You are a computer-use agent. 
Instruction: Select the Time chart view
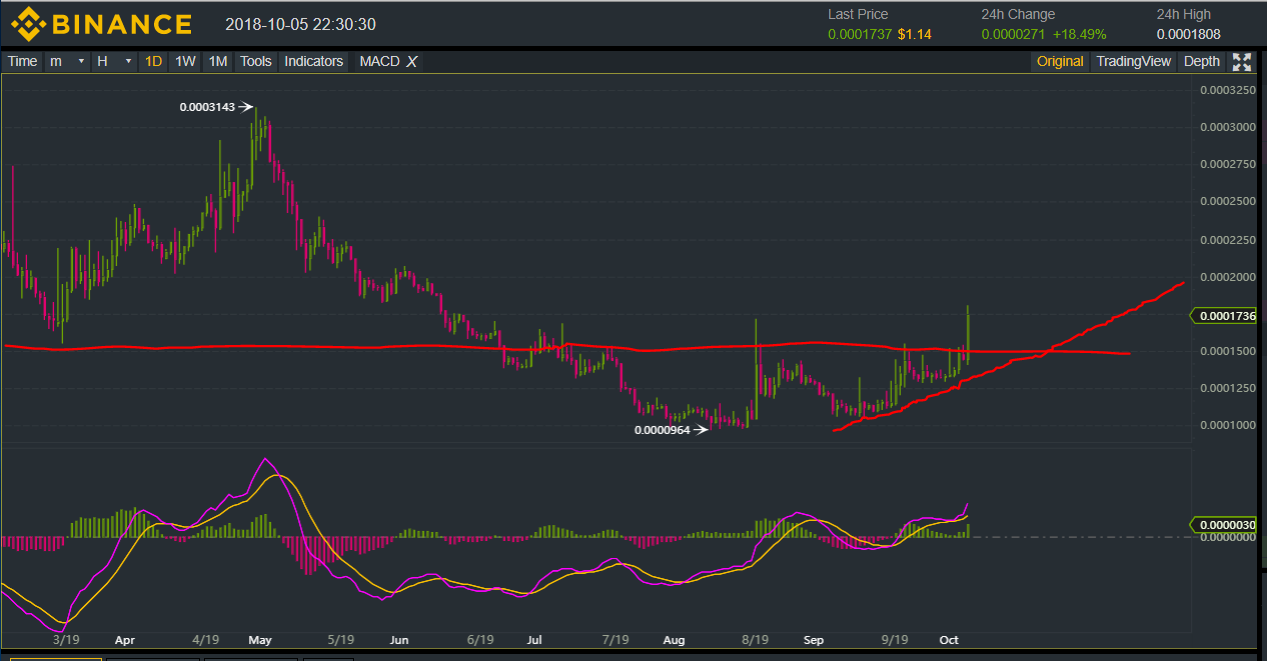[x=22, y=62]
